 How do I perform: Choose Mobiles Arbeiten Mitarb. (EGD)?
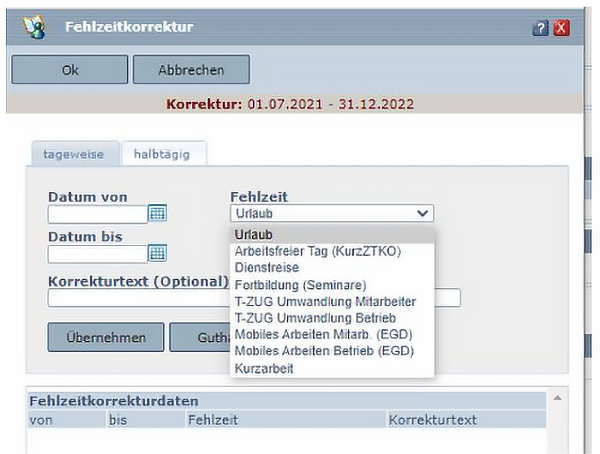323,335
